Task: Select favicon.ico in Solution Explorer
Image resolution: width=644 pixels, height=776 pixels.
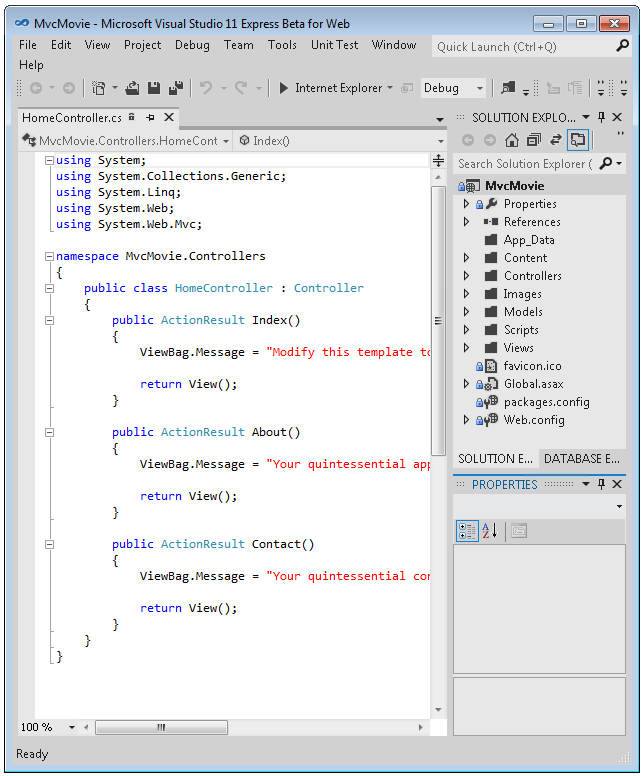Action: [533, 366]
